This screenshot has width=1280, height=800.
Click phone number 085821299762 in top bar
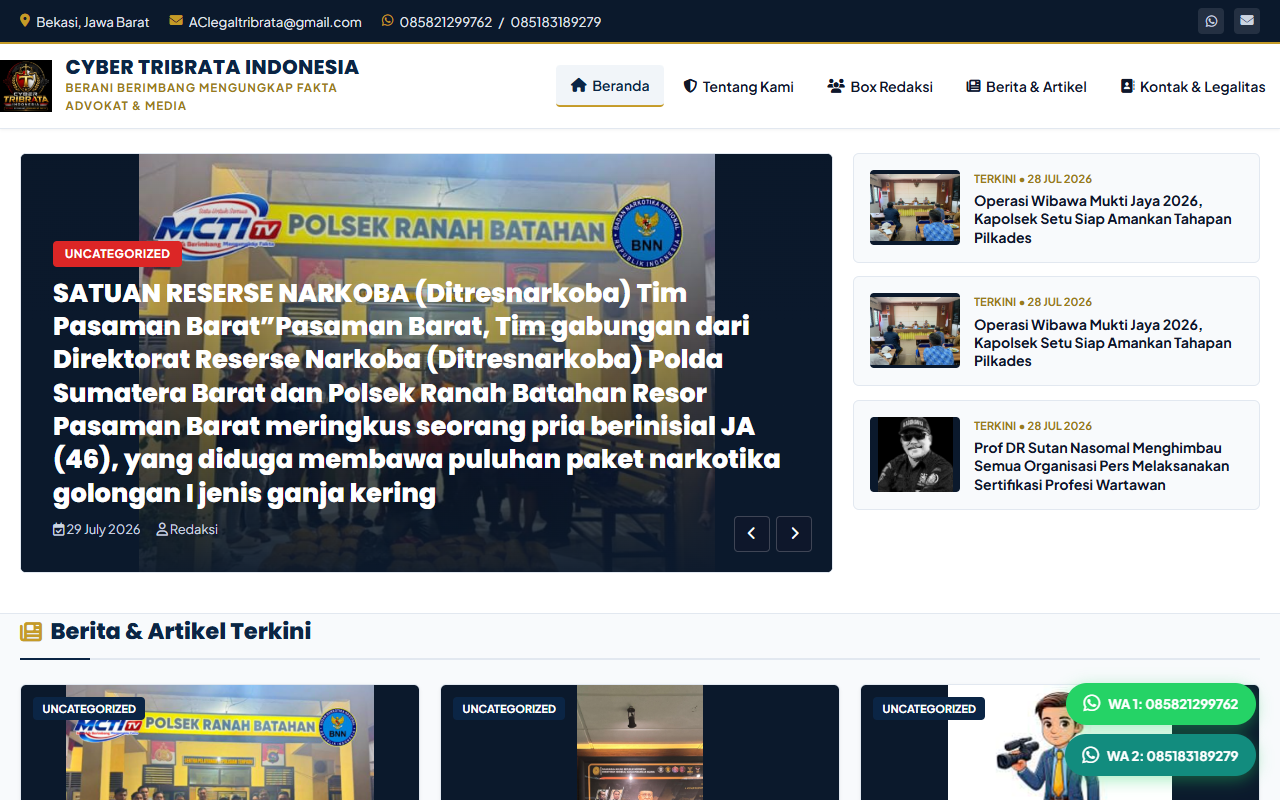[x=446, y=22]
